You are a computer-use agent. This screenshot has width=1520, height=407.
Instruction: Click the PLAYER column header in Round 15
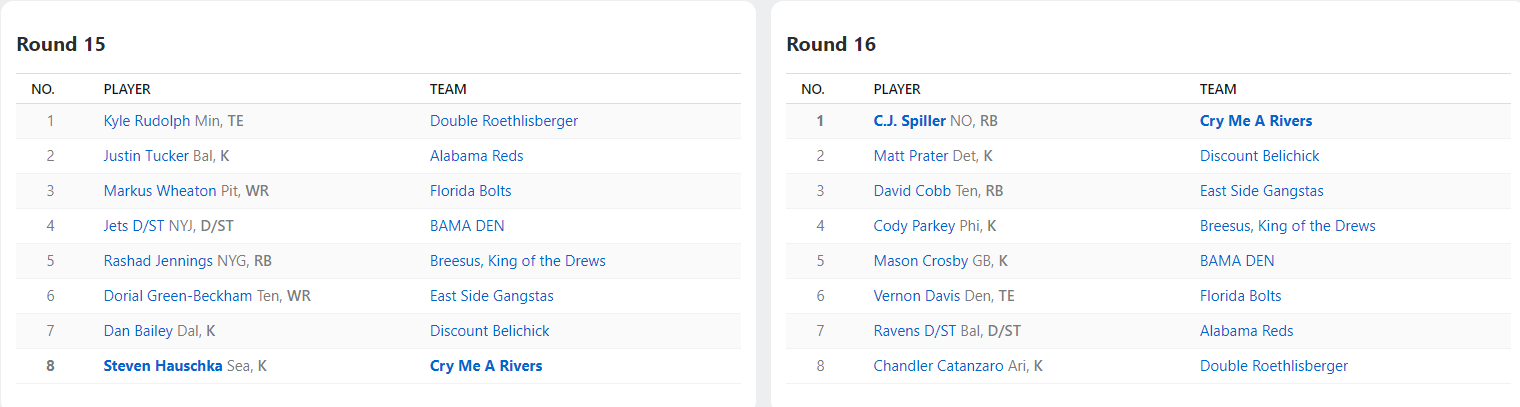tap(127, 89)
